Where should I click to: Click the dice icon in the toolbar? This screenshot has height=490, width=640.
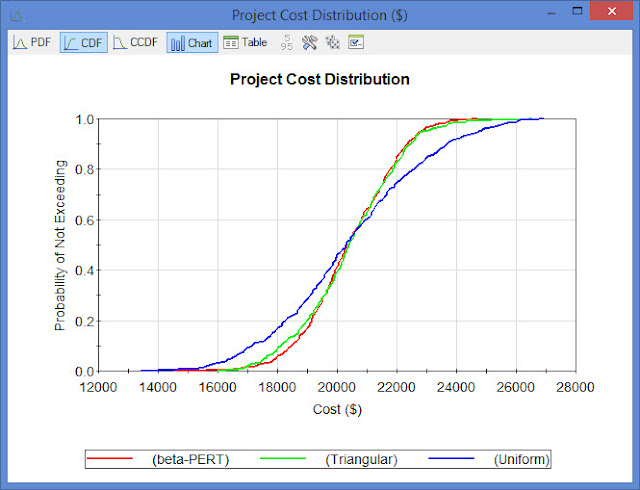(332, 42)
